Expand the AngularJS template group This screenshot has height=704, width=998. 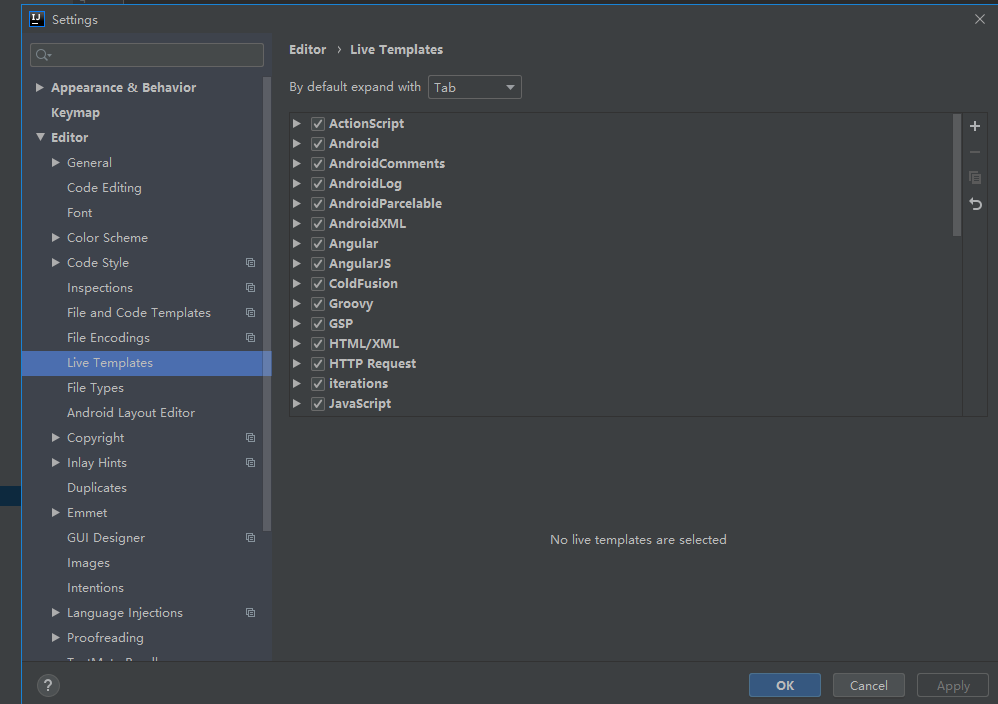[x=297, y=264]
